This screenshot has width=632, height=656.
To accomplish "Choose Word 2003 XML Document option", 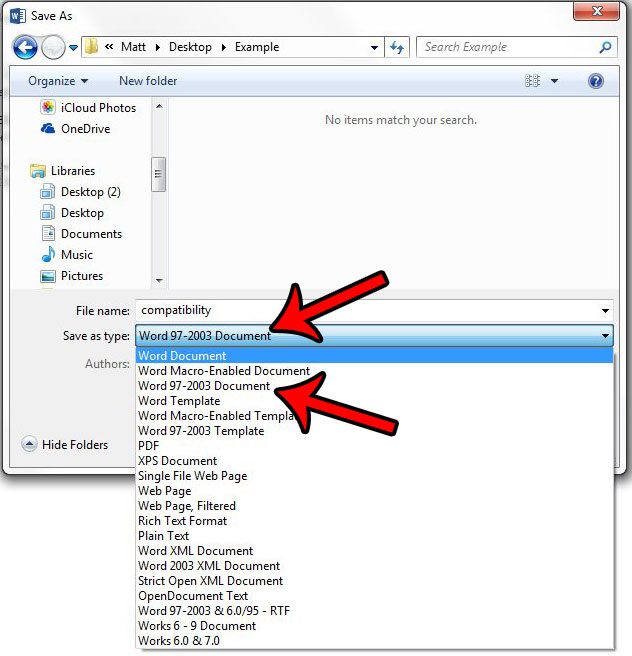I will point(375,566).
